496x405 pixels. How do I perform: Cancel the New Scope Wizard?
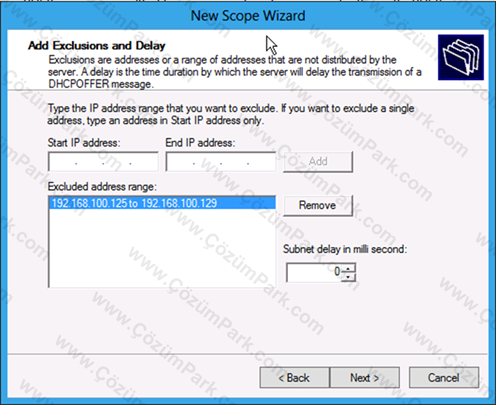444,378
